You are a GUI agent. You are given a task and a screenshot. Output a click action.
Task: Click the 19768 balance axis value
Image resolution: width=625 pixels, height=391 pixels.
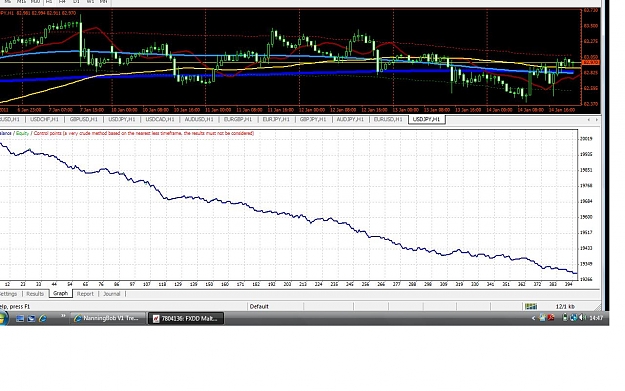click(x=586, y=185)
